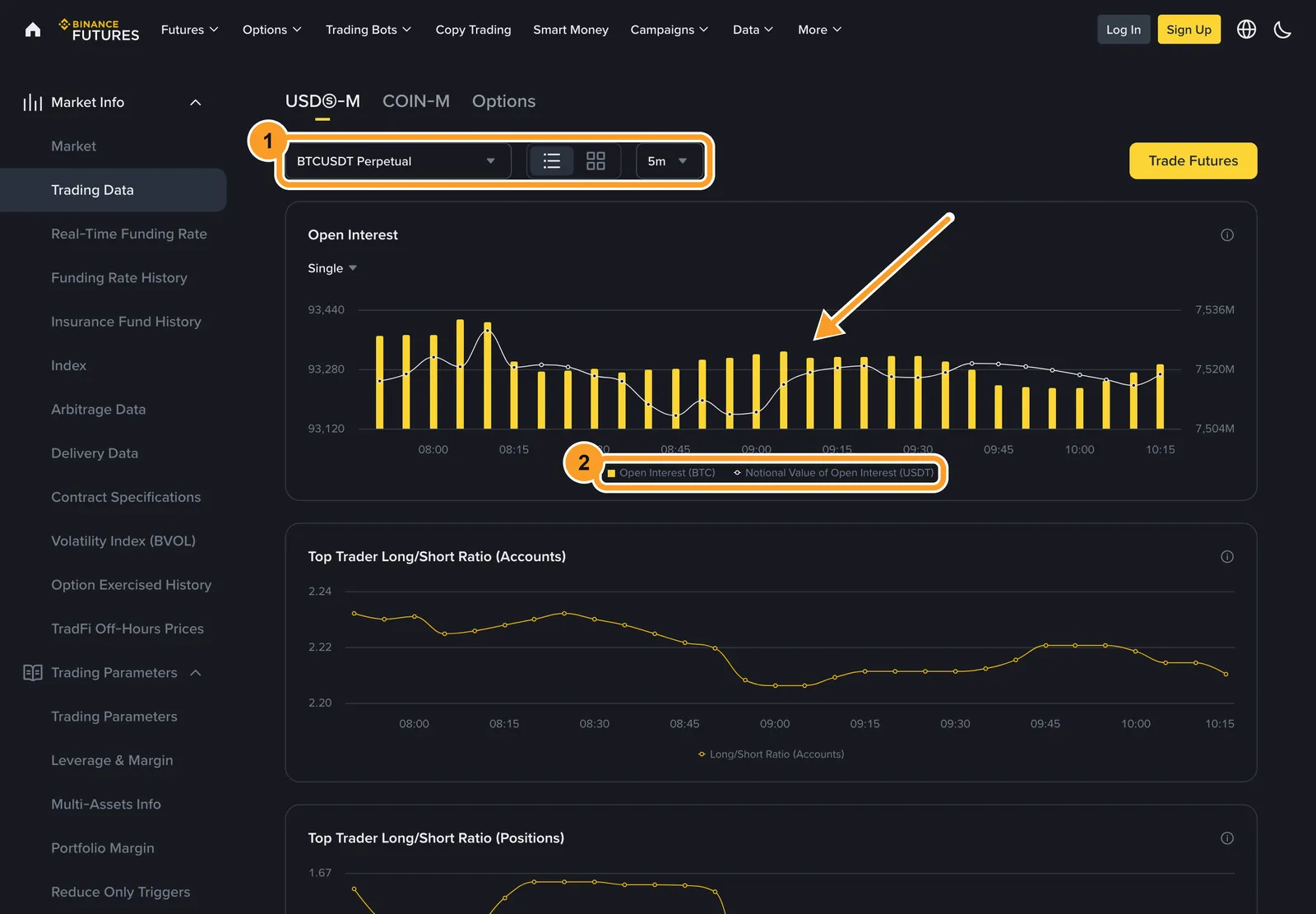The width and height of the screenshot is (1316, 914).
Task: Click the Log In button
Action: [1124, 30]
